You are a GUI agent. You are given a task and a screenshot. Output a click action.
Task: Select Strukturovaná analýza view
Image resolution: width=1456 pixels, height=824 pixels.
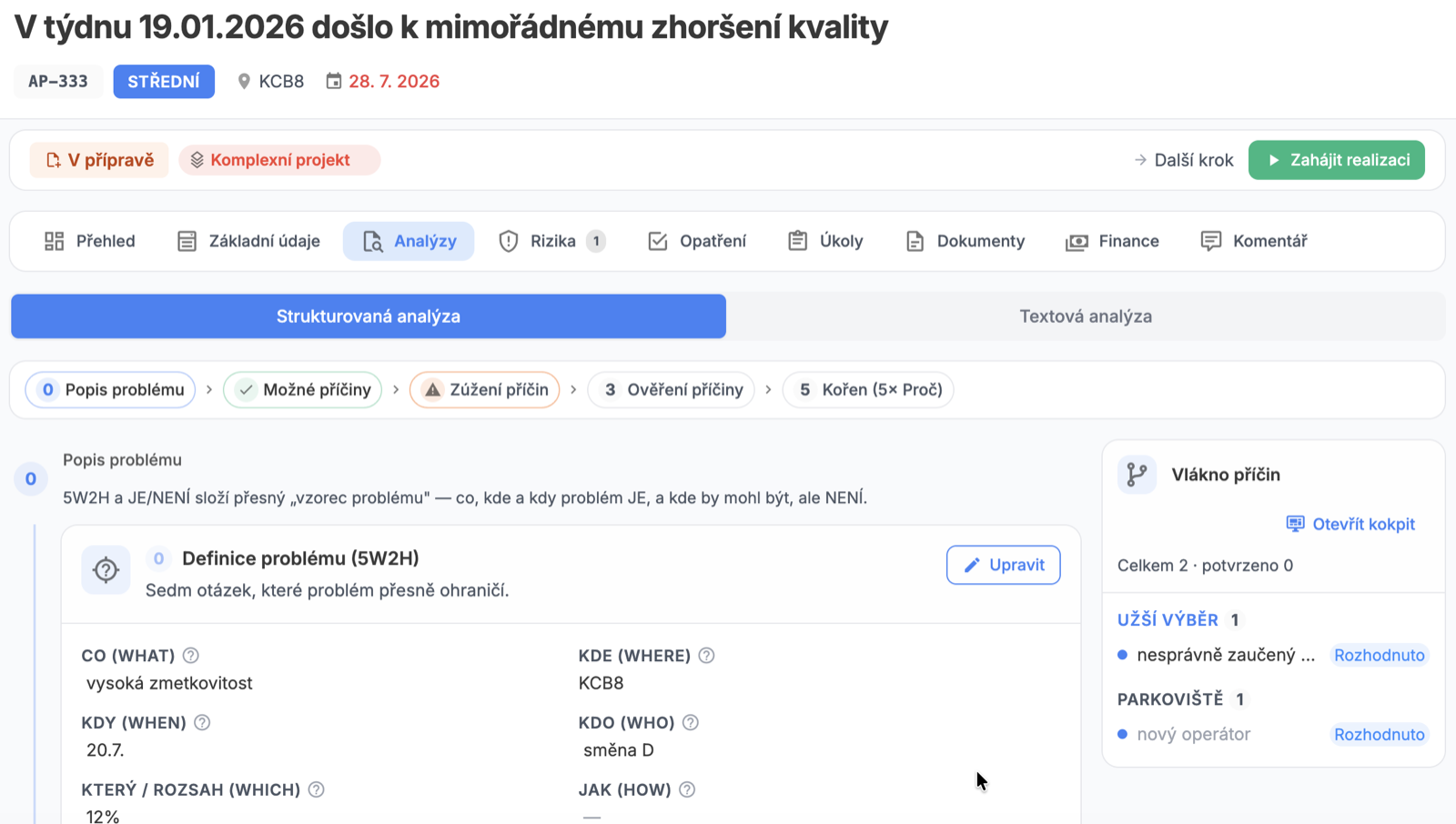pyautogui.click(x=369, y=317)
